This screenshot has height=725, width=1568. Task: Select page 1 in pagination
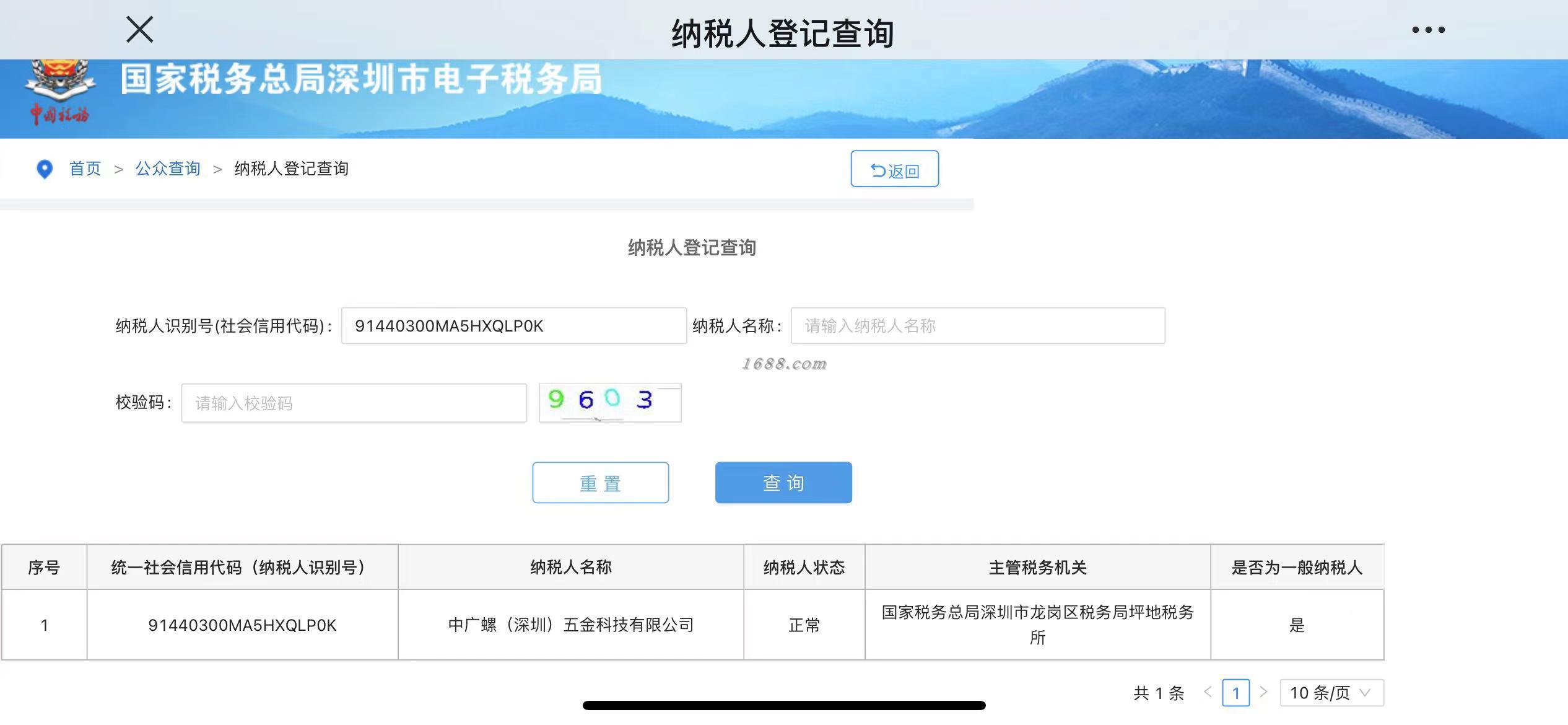point(1235,693)
